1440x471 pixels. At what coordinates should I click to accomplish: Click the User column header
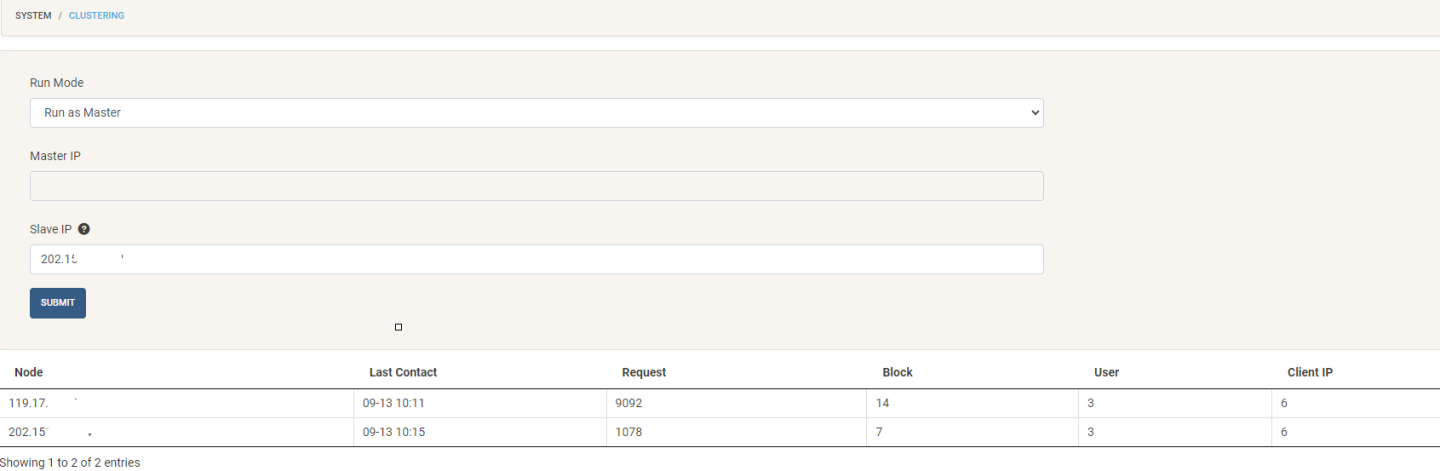[x=1106, y=372]
